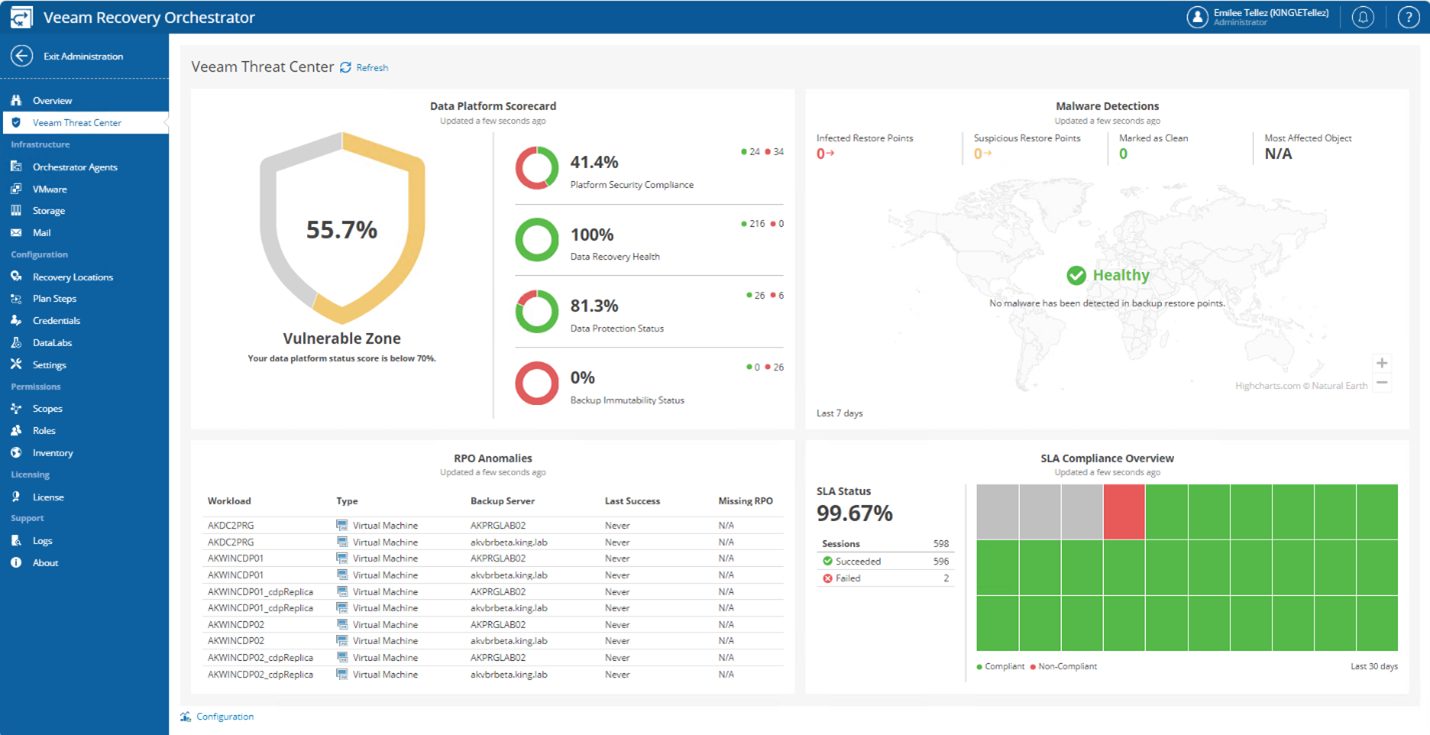The image size is (1430, 735).
Task: Open the Configuration link at page bottom
Action: [x=225, y=716]
